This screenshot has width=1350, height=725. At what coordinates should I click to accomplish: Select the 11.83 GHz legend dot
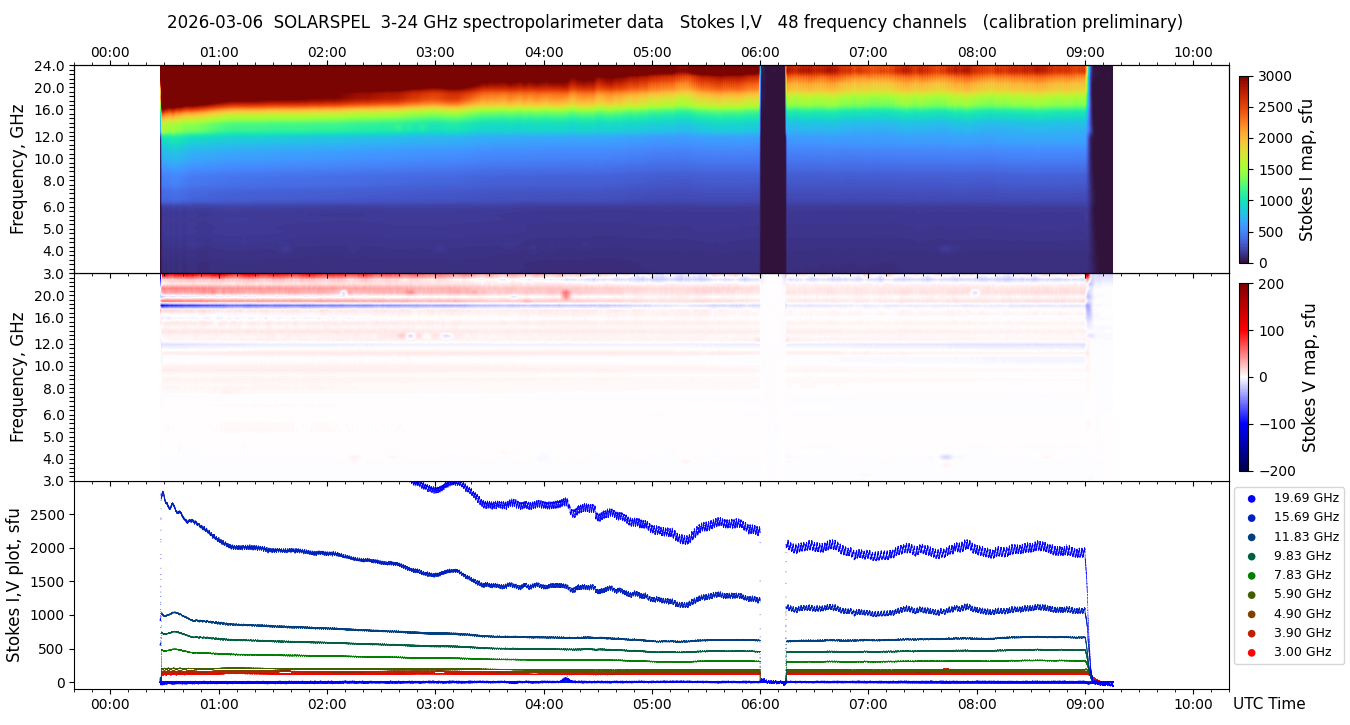(x=1251, y=537)
